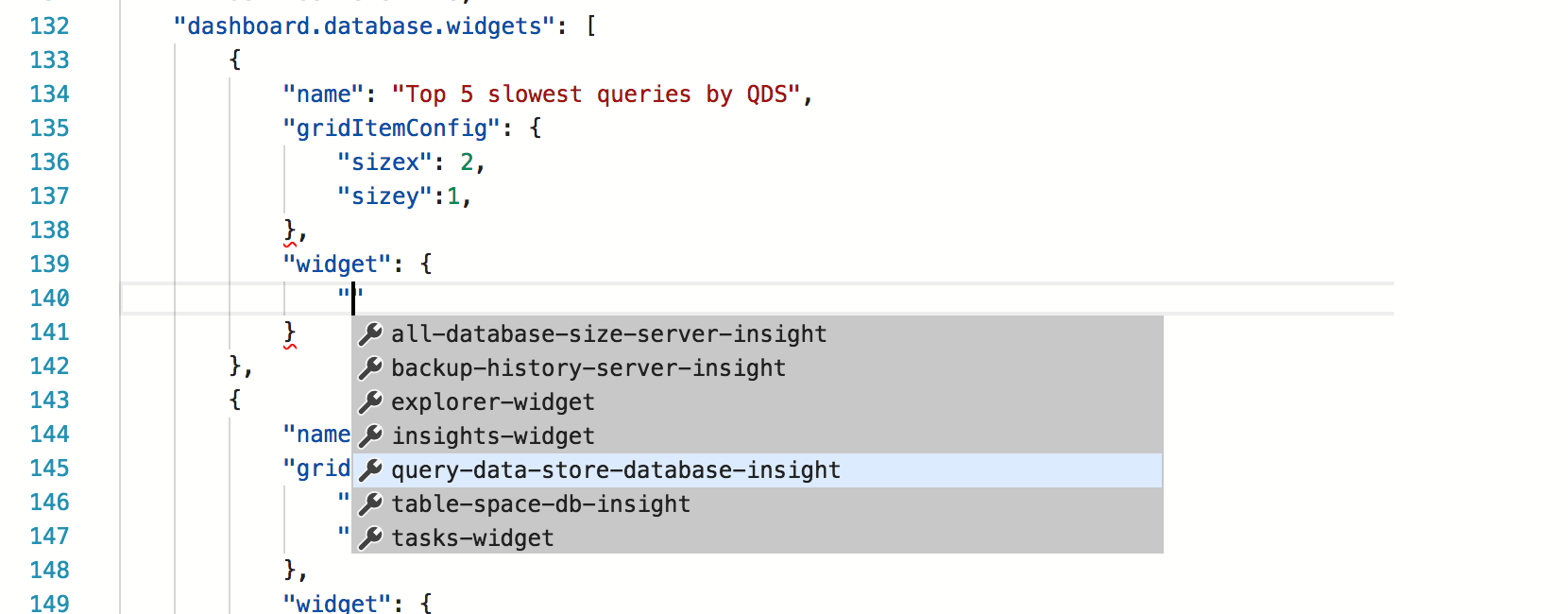1568x614 pixels.
Task: Select the insights-widget completion entry
Action: click(x=494, y=436)
